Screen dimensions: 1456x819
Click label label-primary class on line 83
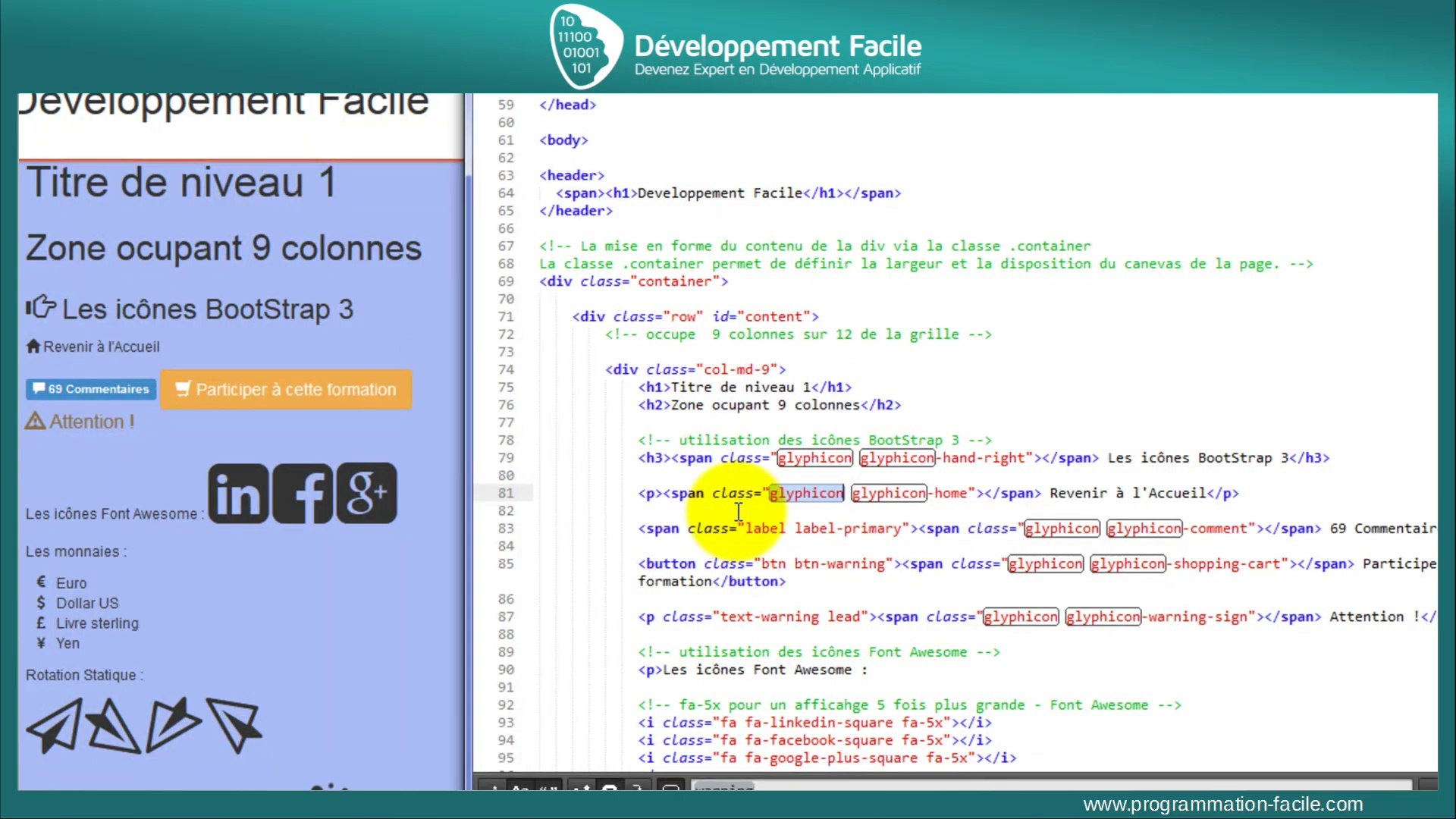click(823, 529)
